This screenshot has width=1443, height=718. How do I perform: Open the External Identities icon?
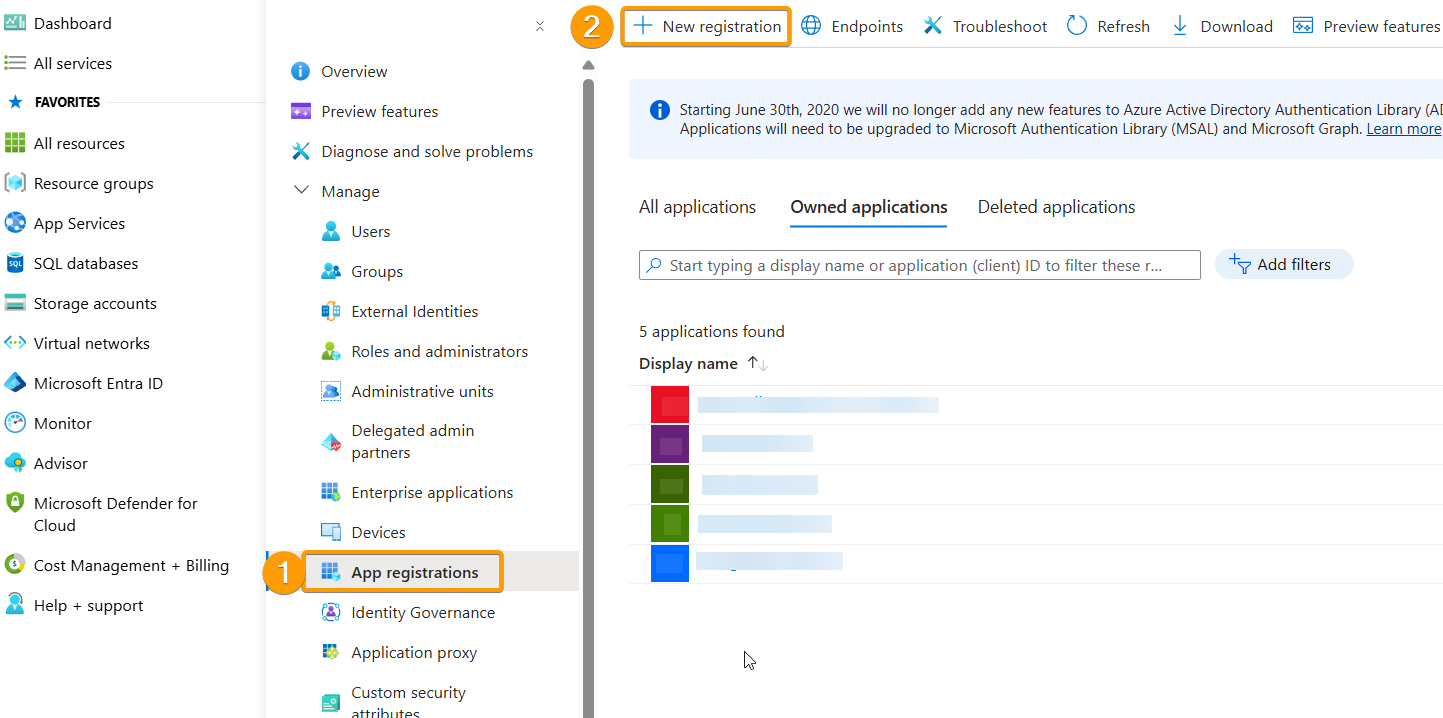coord(331,311)
